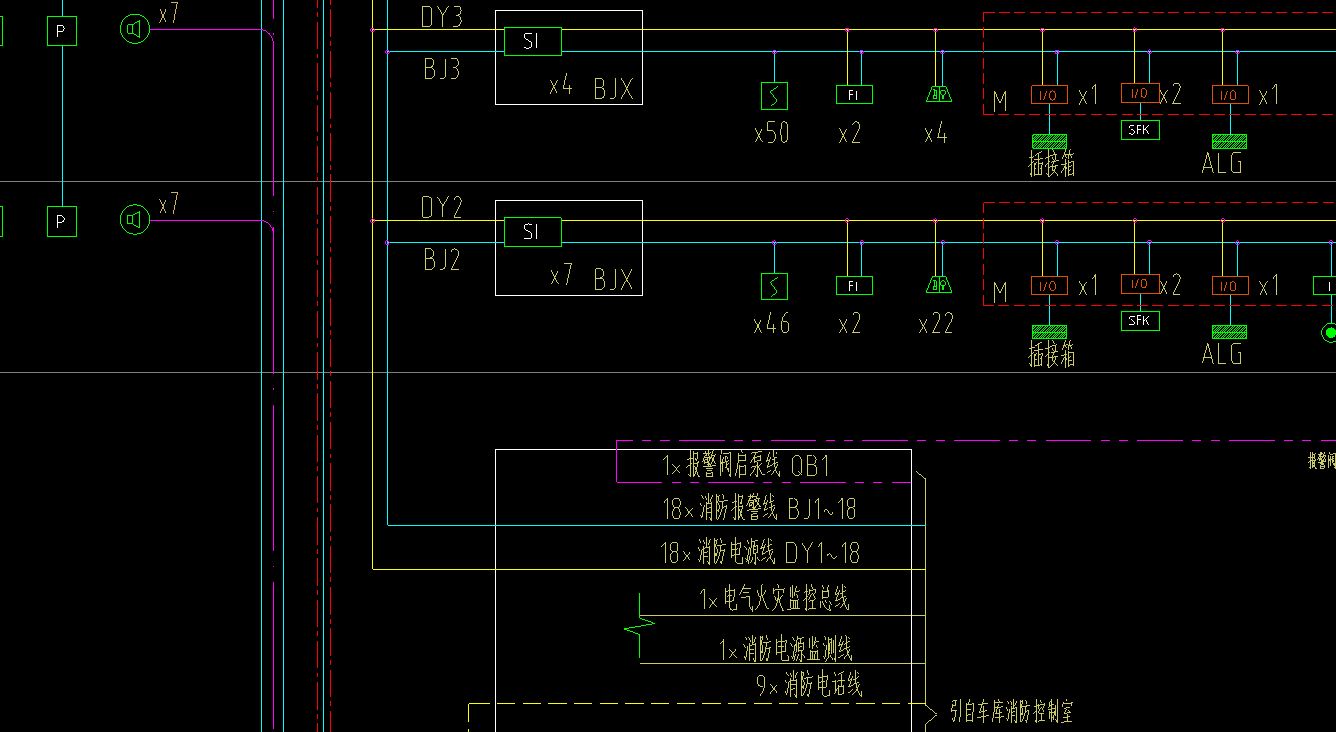Viewport: 1336px width, 732px height.
Task: Click the x4 count beside upper BJX
Action: coord(561,85)
